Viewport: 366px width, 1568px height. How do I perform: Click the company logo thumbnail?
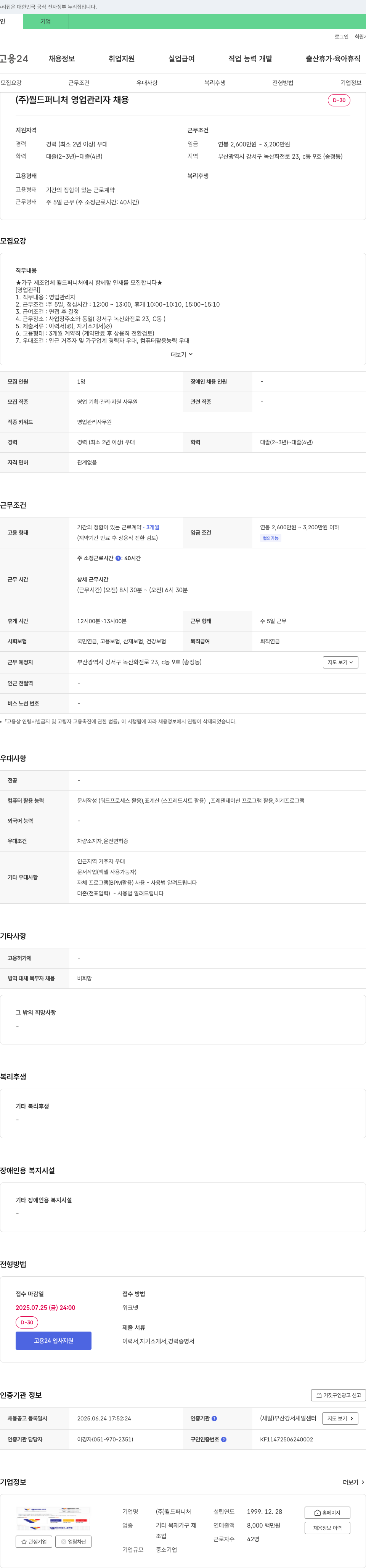(x=54, y=1519)
